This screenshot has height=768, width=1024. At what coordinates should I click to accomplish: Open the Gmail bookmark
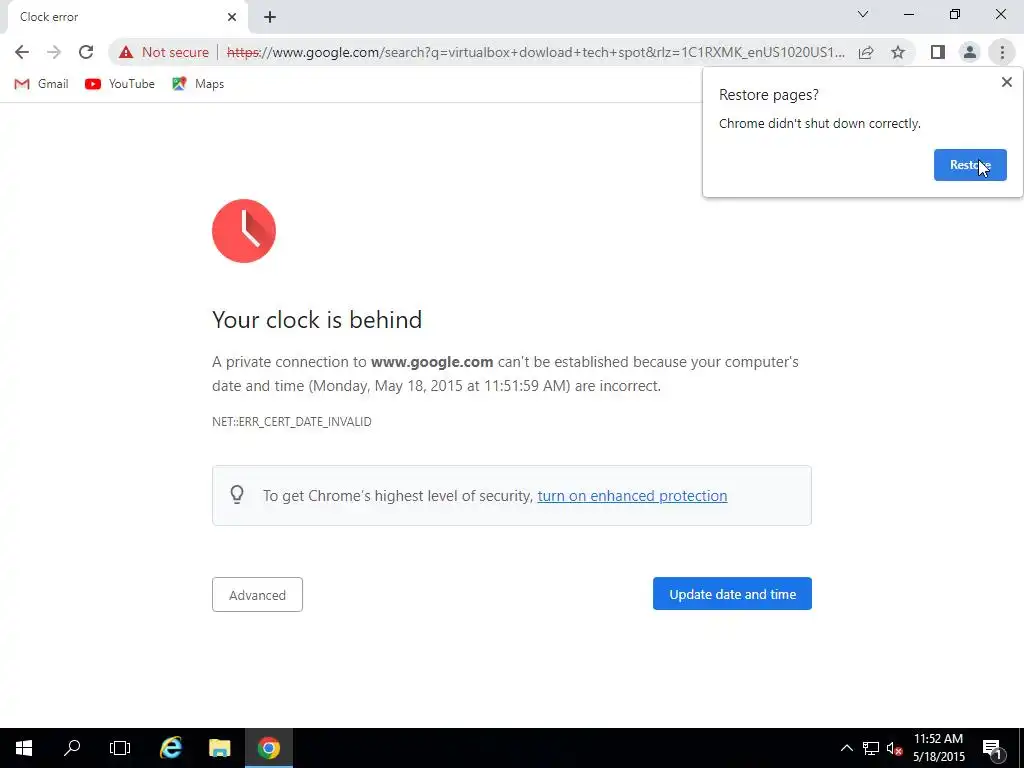click(x=41, y=84)
